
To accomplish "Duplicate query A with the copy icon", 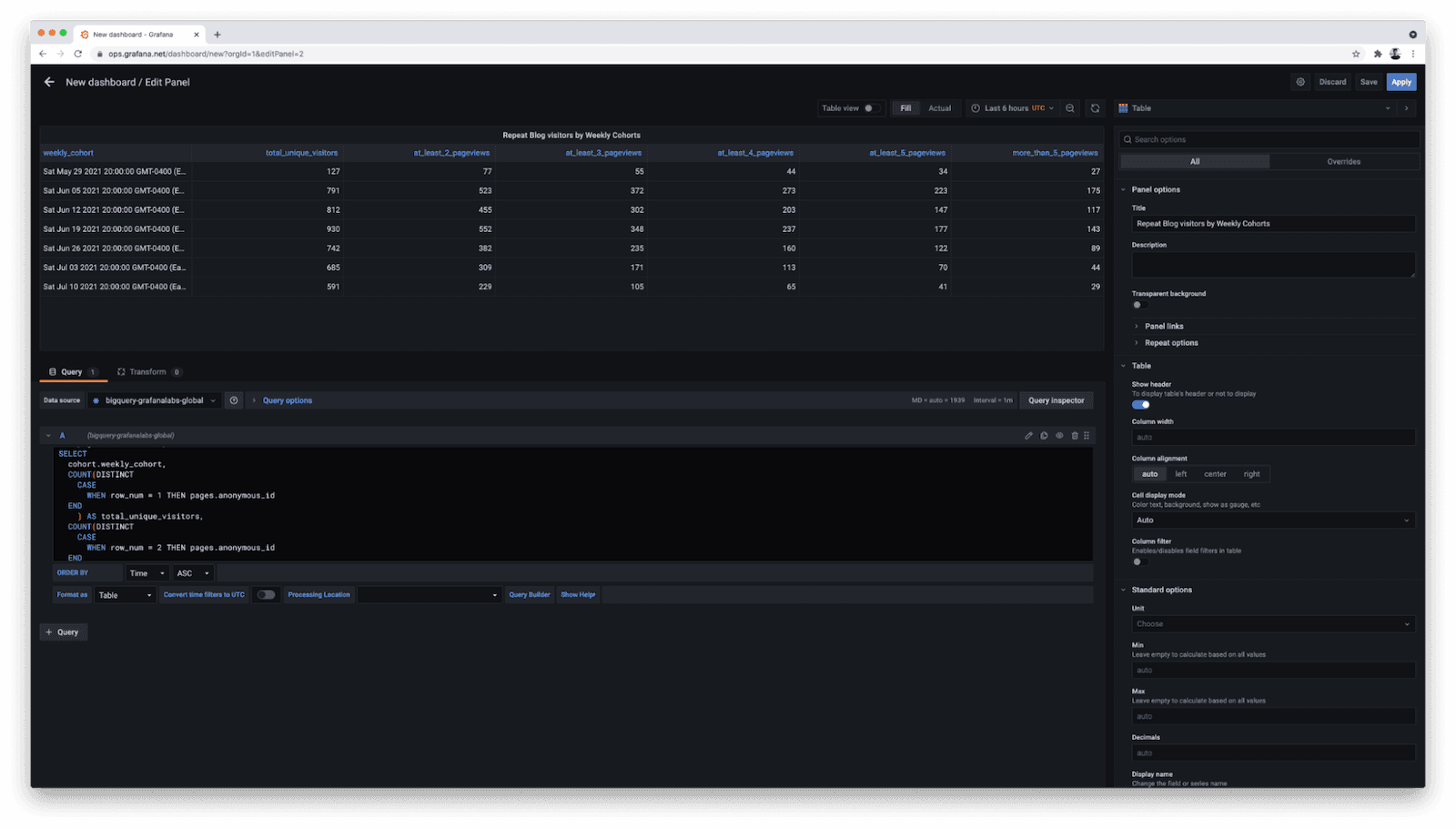I will point(1045,436).
